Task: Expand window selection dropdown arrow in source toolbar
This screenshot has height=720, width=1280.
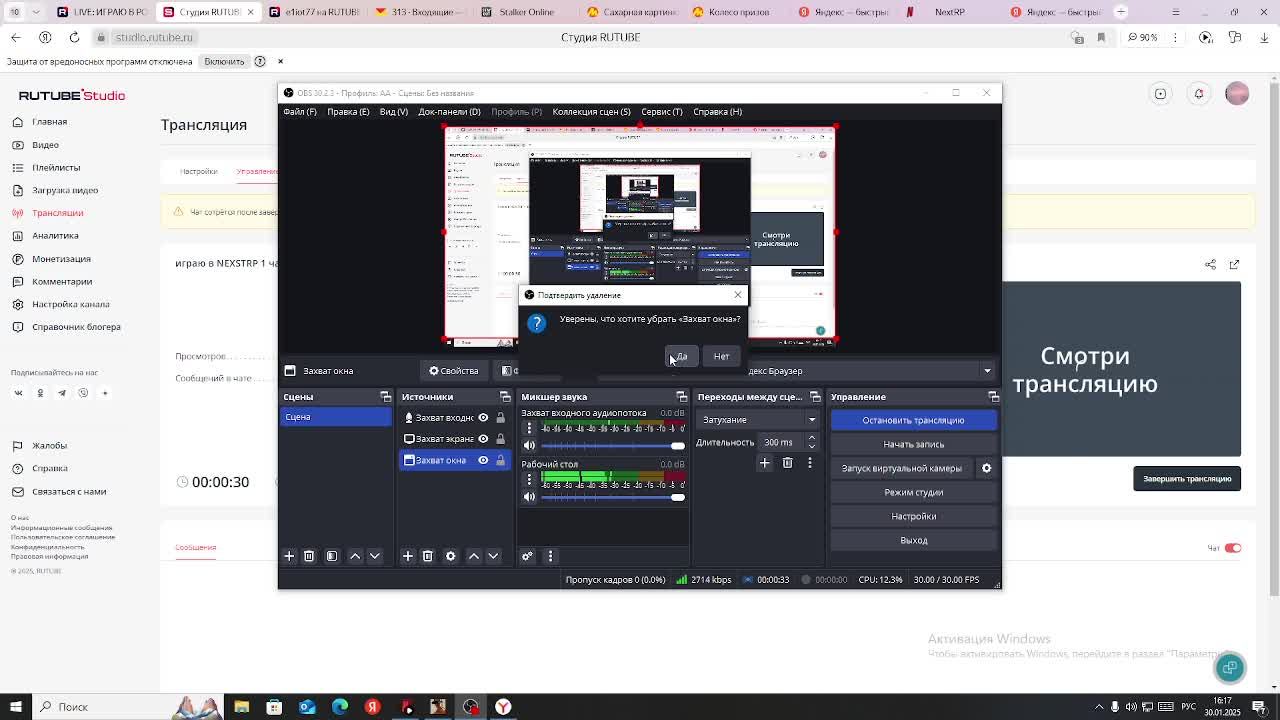Action: pos(987,371)
